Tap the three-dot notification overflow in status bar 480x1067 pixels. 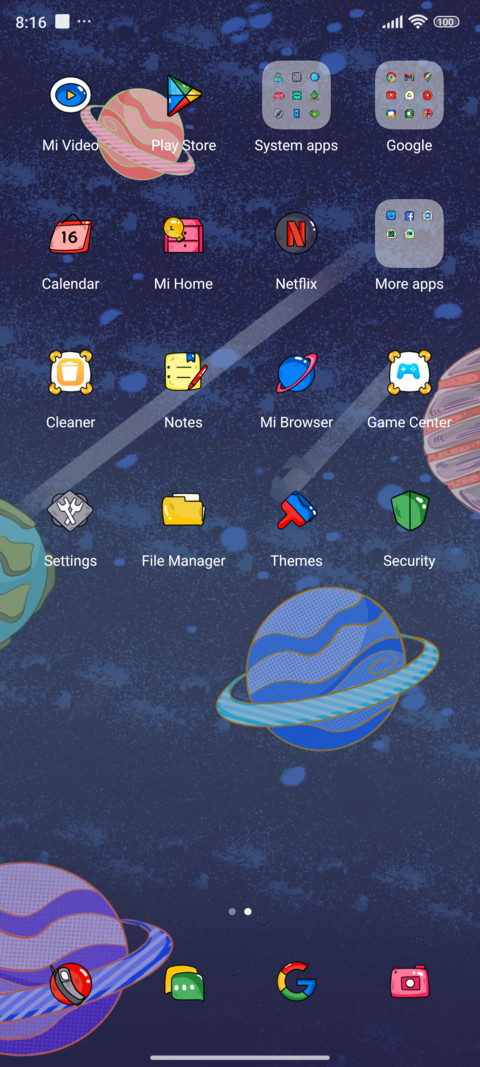point(84,22)
